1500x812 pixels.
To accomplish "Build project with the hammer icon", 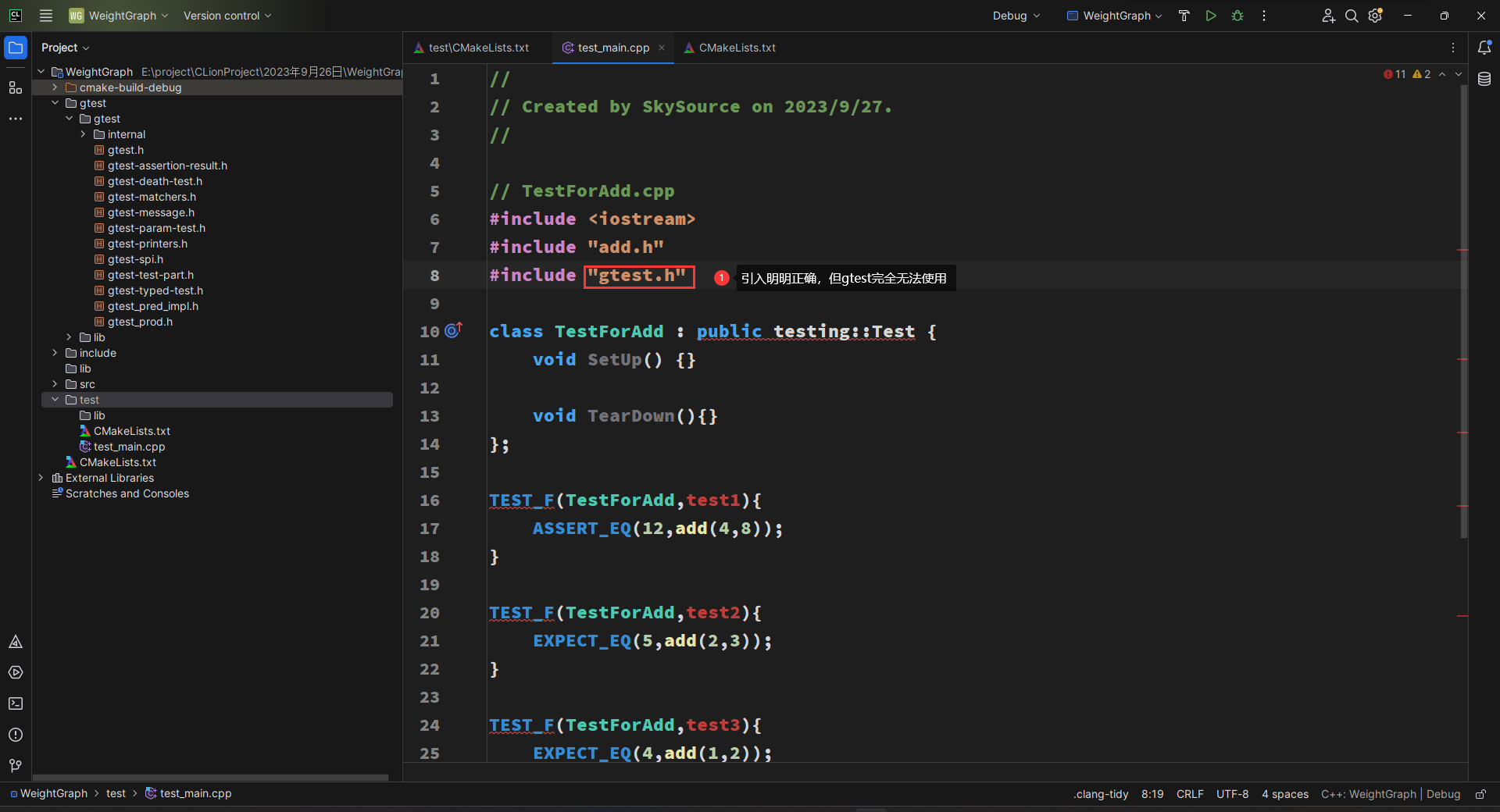I will pos(1184,16).
